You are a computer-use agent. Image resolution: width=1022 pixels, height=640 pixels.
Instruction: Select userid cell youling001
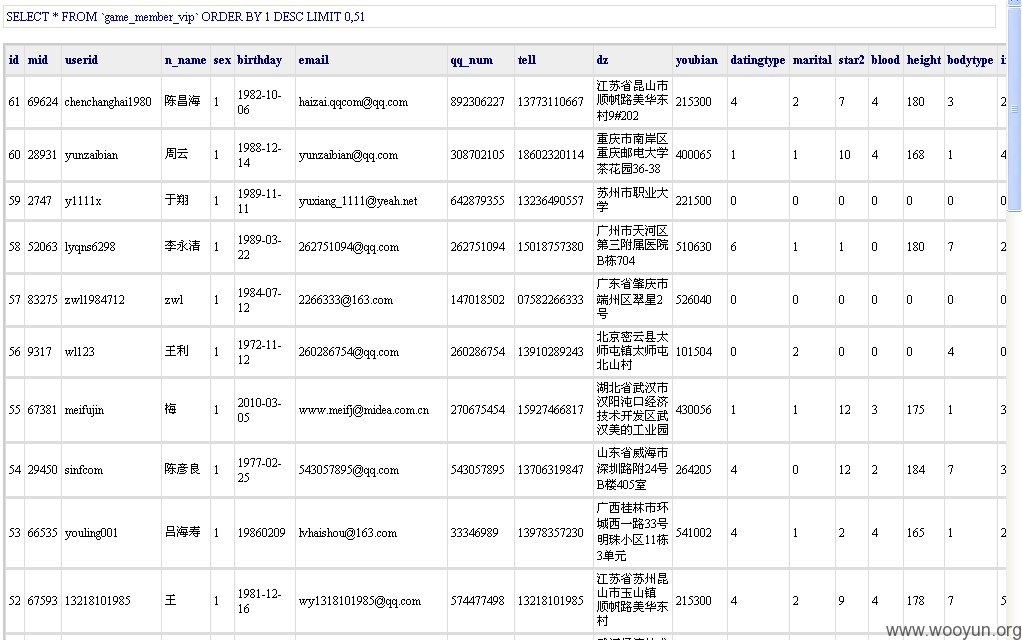pyautogui.click(x=91, y=533)
